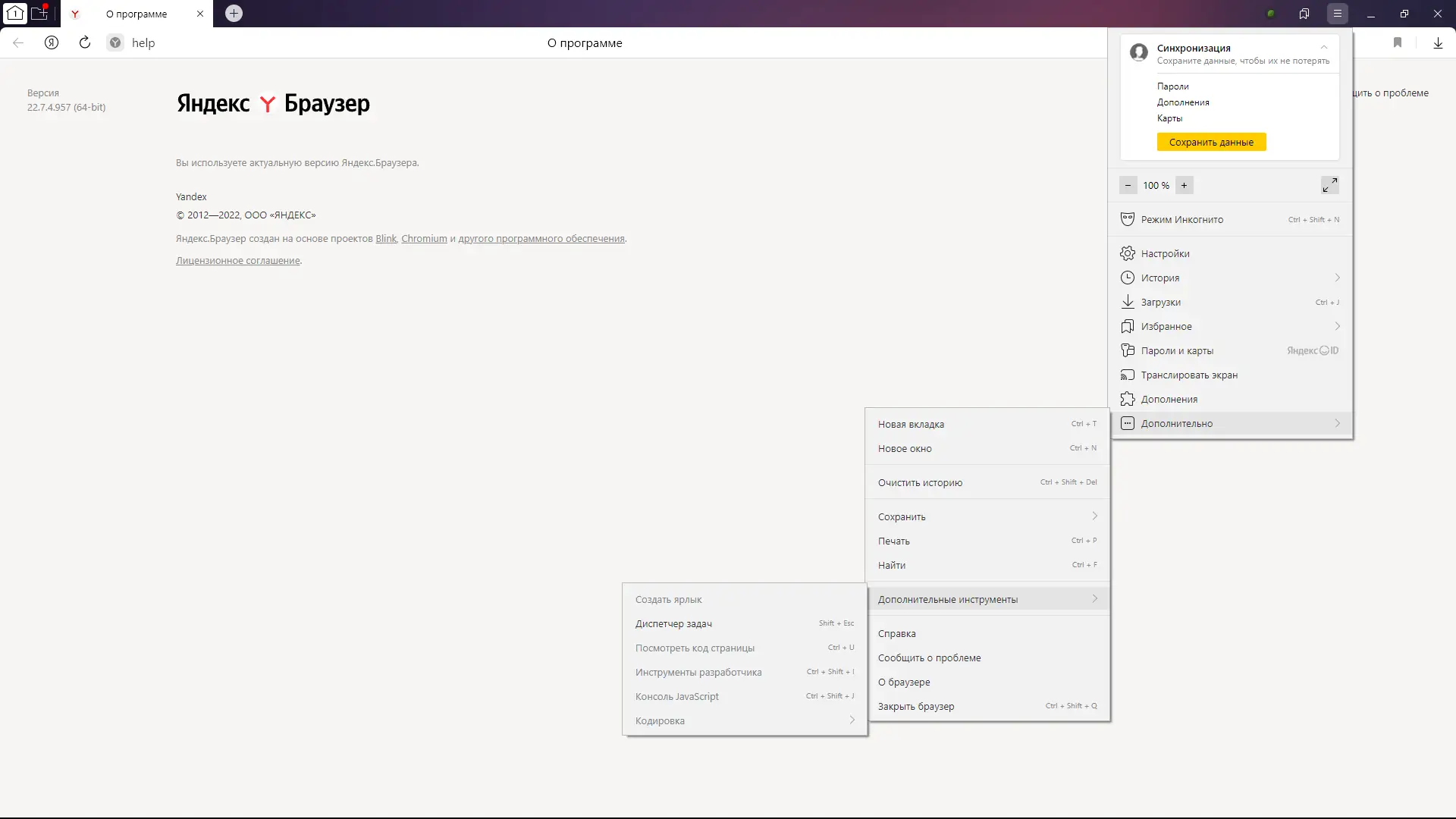Click the address bar showing help
The height and width of the screenshot is (819, 1456).
pyautogui.click(x=143, y=42)
